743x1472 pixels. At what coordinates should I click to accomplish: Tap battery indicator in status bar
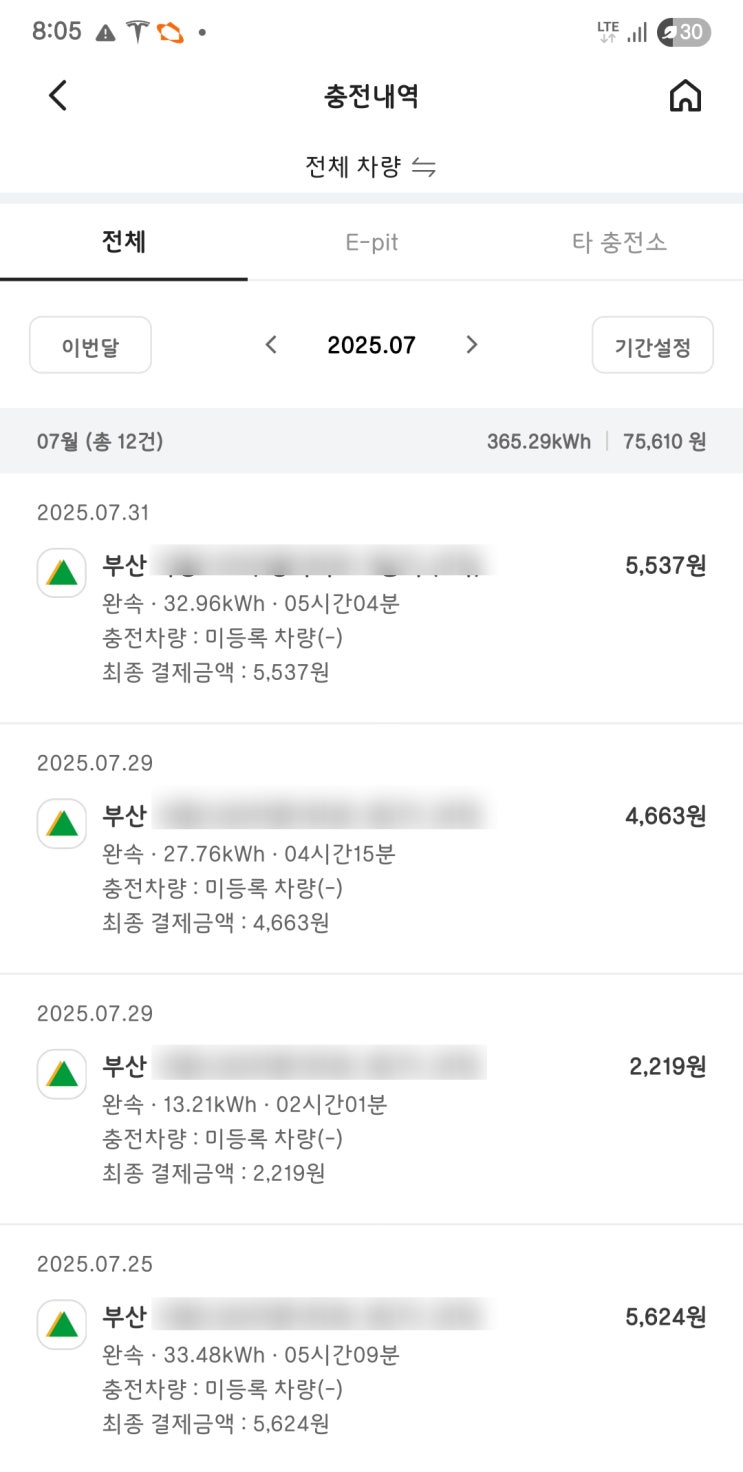[683, 32]
